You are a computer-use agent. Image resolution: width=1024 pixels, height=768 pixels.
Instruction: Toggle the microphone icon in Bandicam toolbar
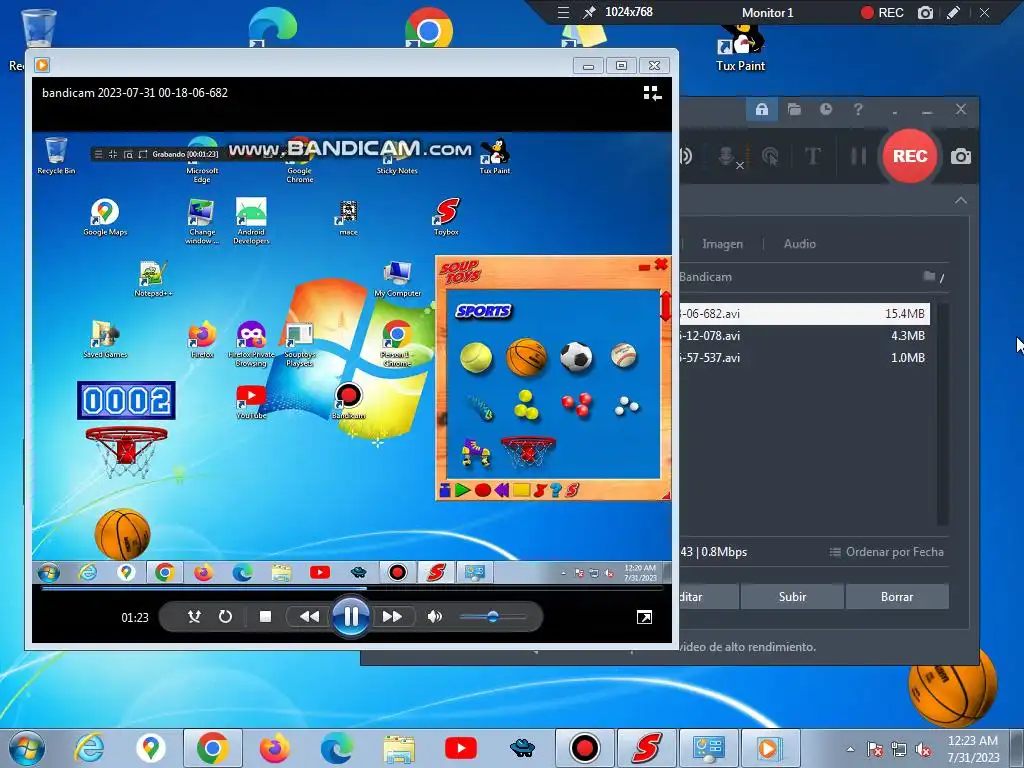coord(728,157)
